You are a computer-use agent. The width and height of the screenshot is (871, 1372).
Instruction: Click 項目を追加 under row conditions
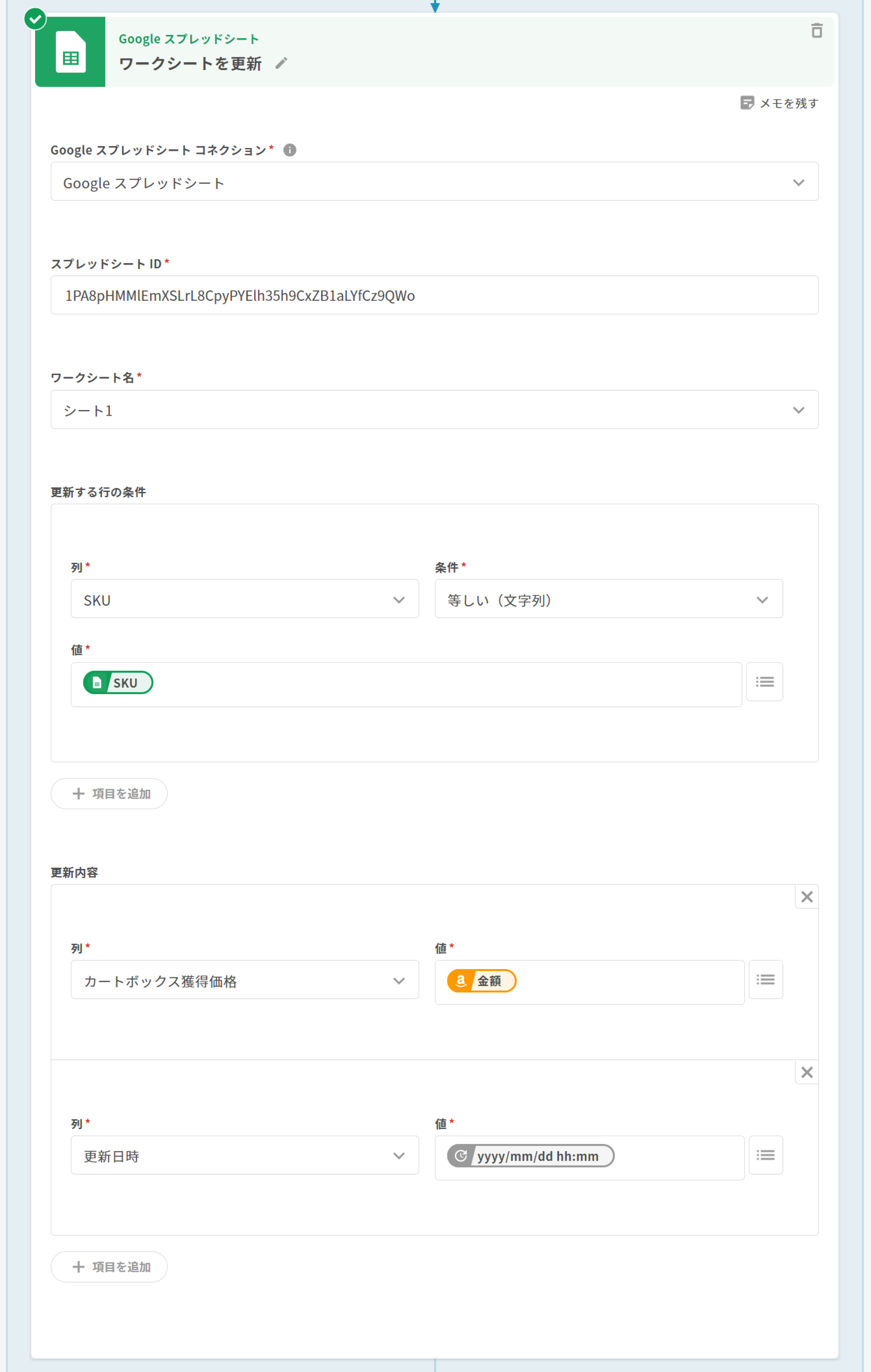click(x=109, y=793)
